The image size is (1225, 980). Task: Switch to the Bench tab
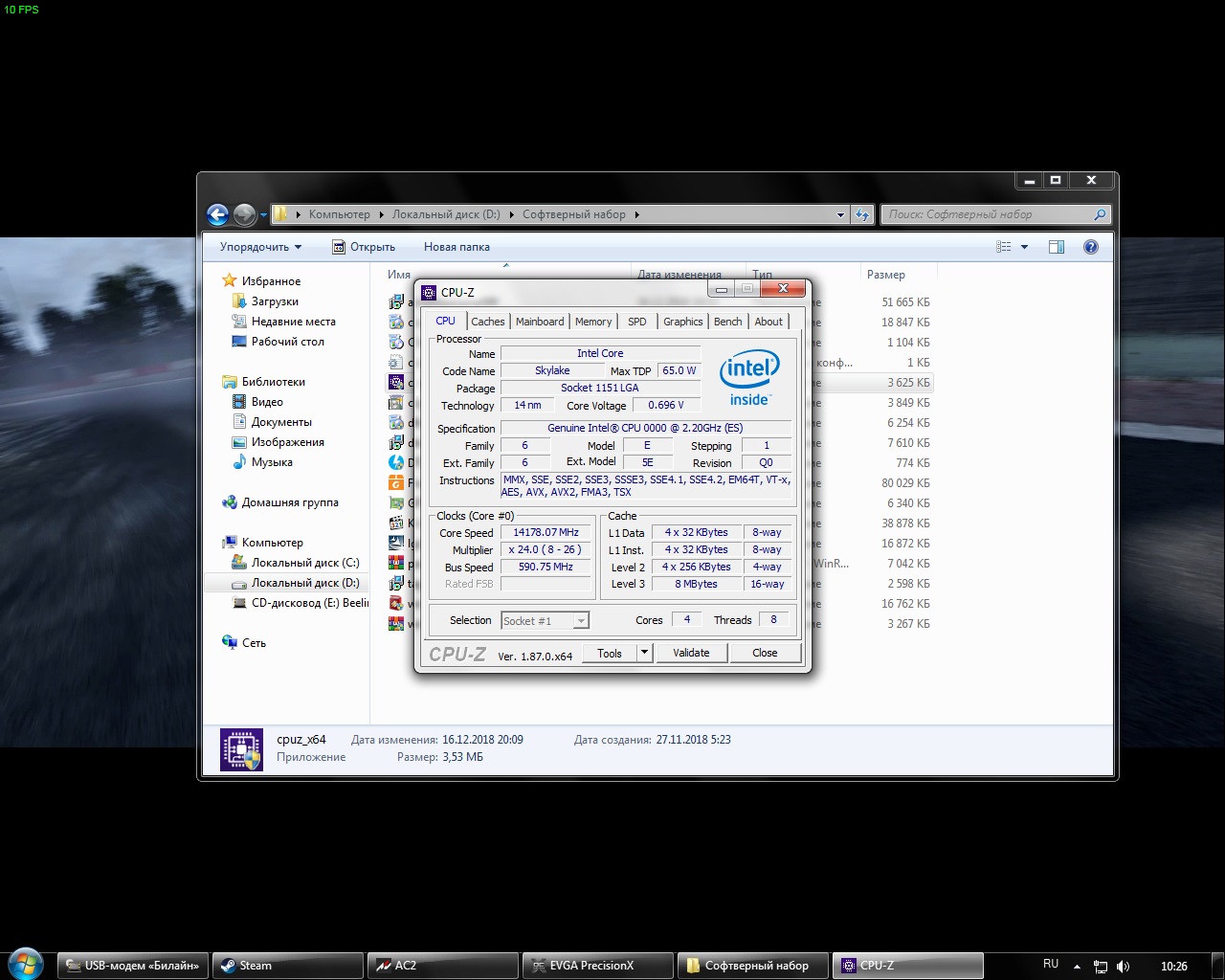(728, 322)
